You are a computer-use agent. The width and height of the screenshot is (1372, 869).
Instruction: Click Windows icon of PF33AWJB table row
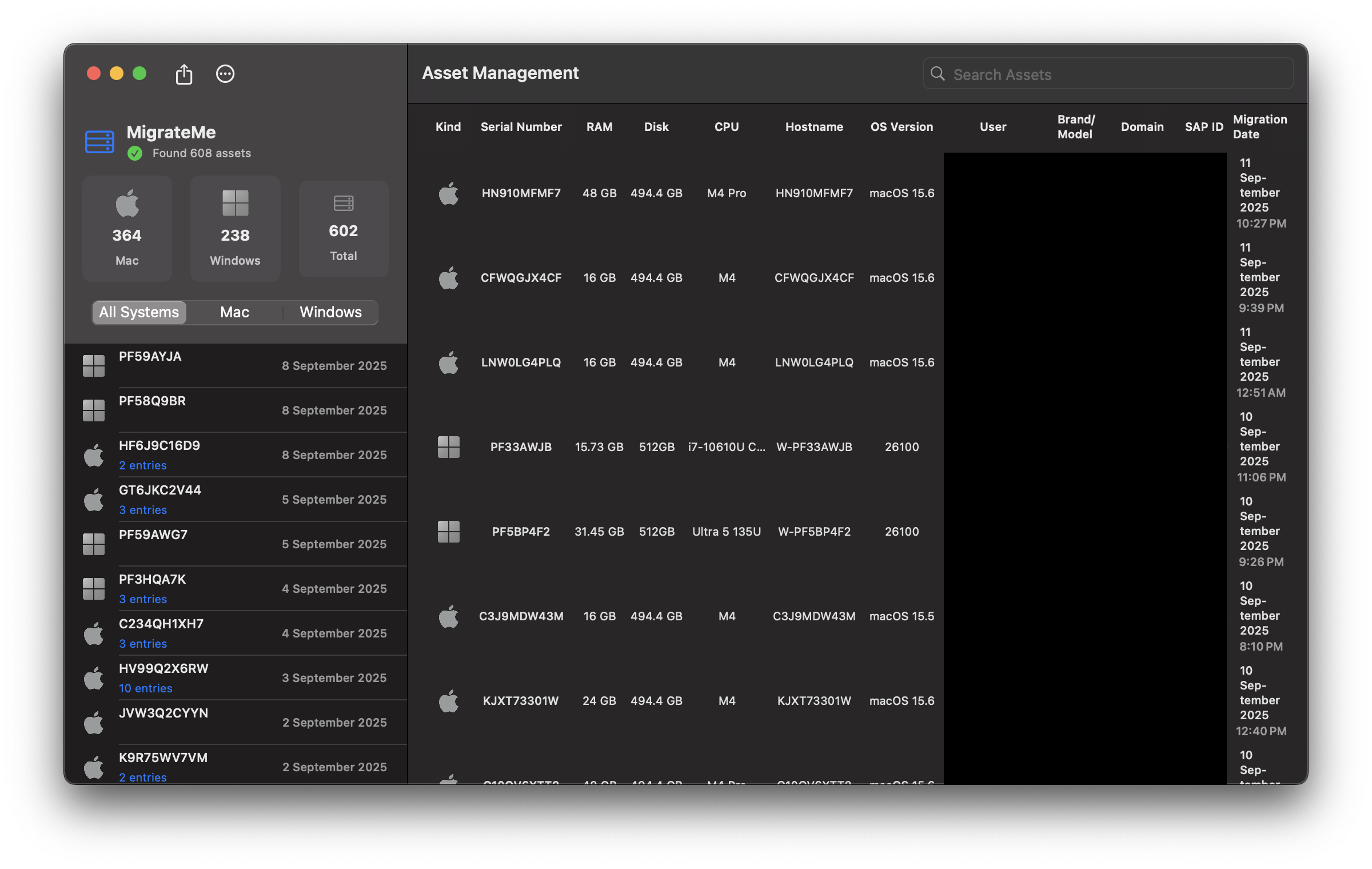[x=449, y=447]
